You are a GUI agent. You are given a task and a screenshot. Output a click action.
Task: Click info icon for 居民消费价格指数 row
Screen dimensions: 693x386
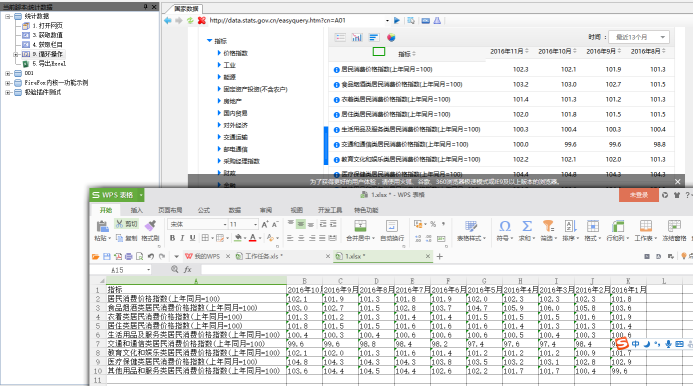click(336, 69)
